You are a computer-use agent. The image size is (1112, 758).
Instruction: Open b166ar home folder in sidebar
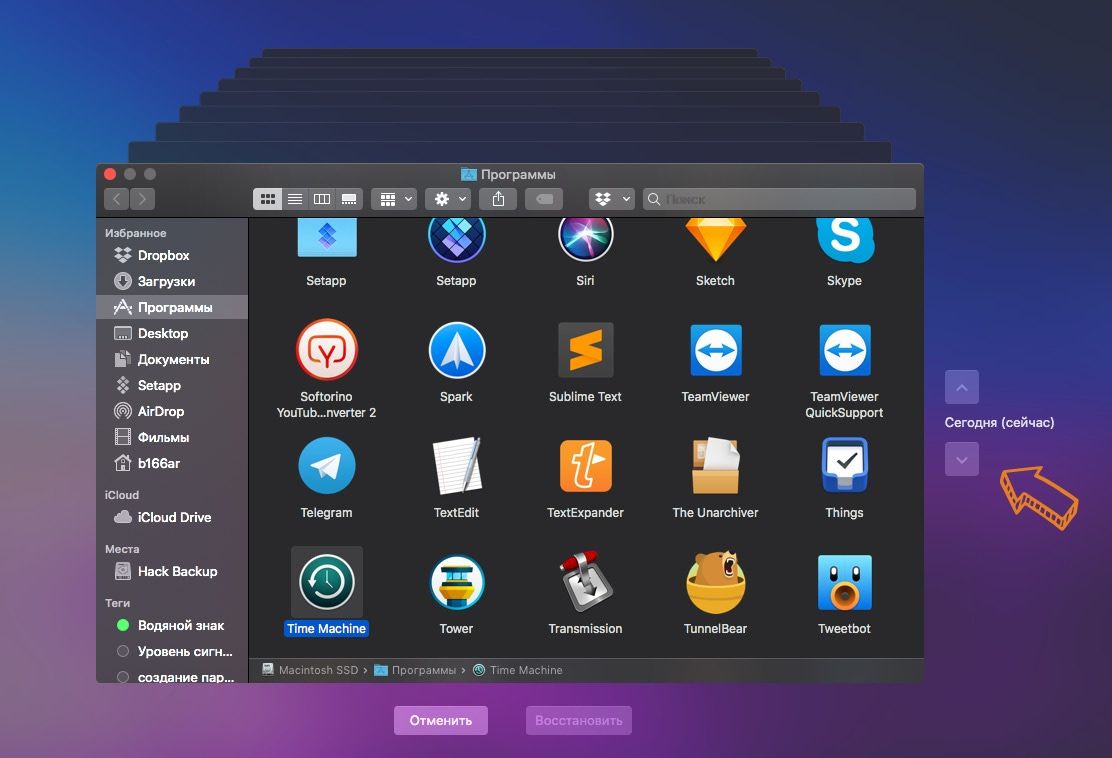172,463
